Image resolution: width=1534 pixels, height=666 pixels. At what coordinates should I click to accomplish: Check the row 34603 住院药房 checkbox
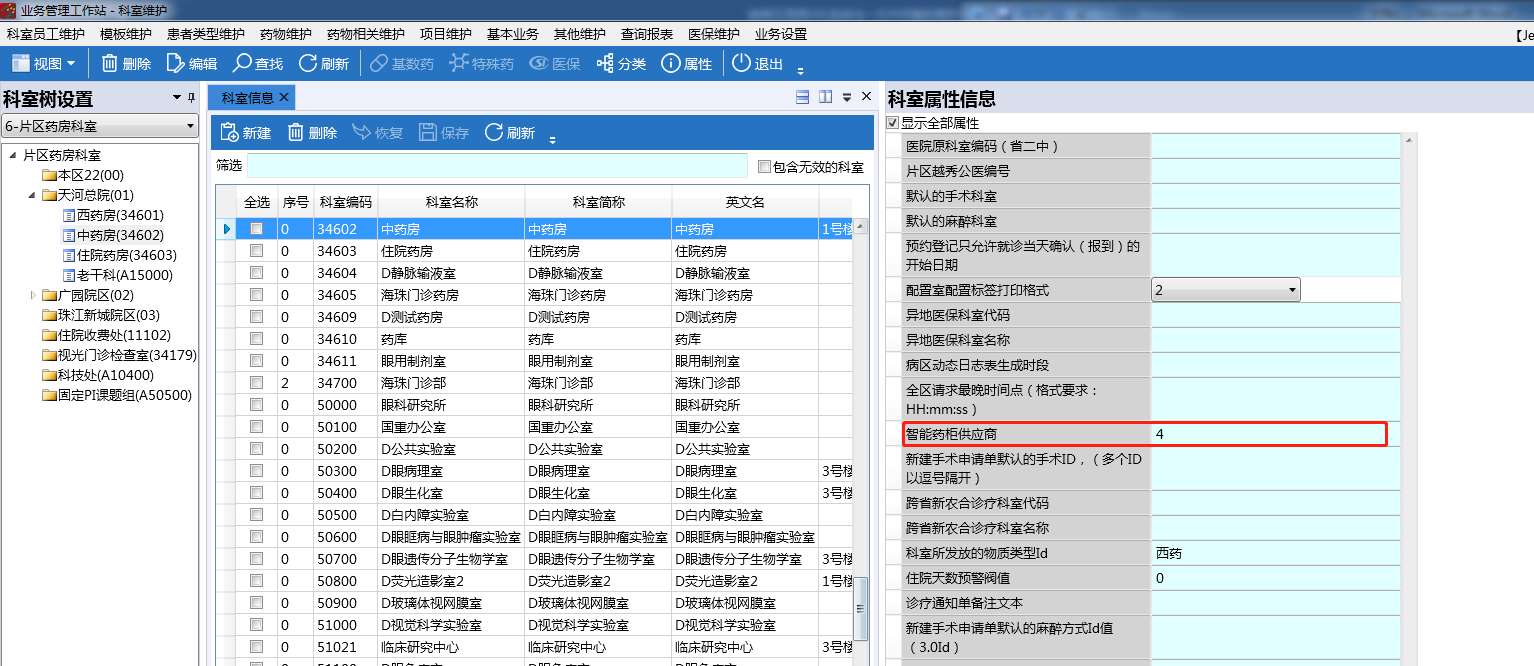click(x=257, y=251)
